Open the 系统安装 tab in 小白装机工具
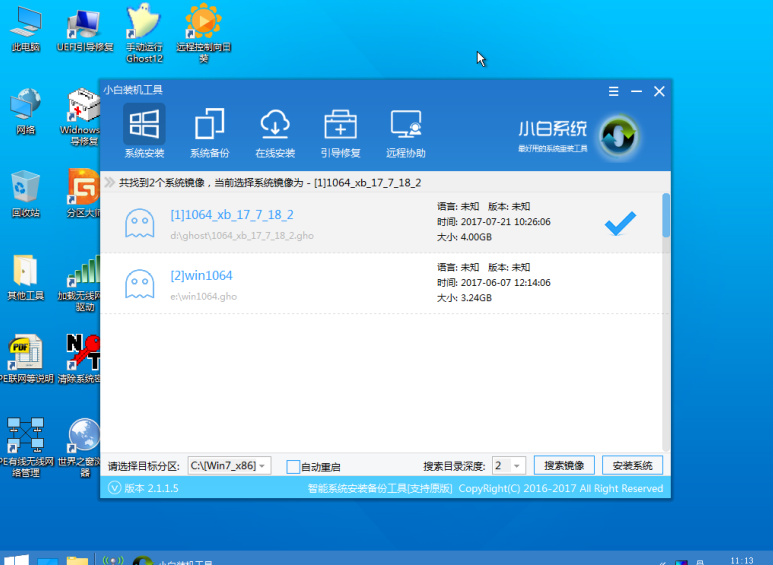 144,132
